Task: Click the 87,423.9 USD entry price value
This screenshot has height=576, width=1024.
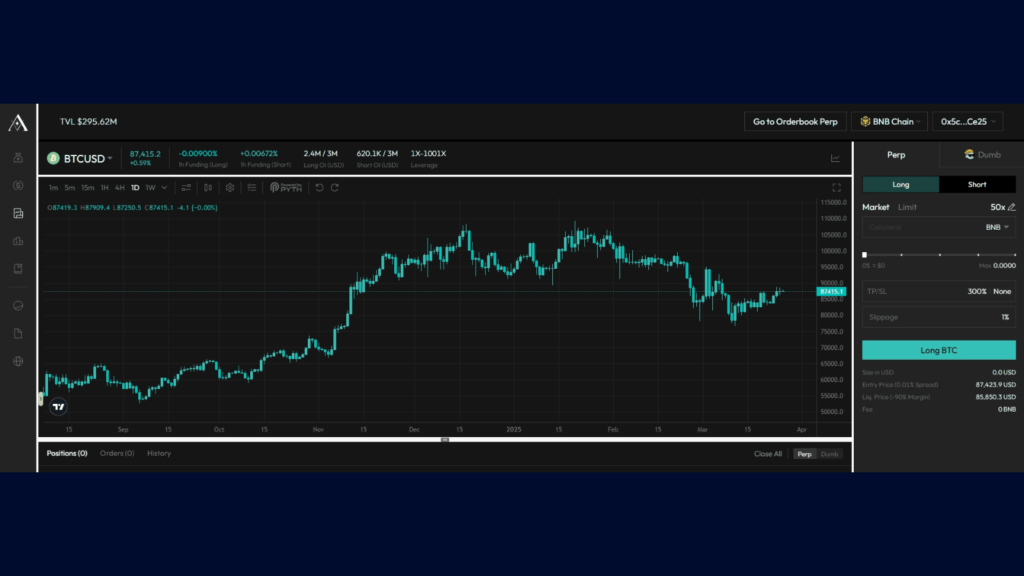Action: pos(995,385)
